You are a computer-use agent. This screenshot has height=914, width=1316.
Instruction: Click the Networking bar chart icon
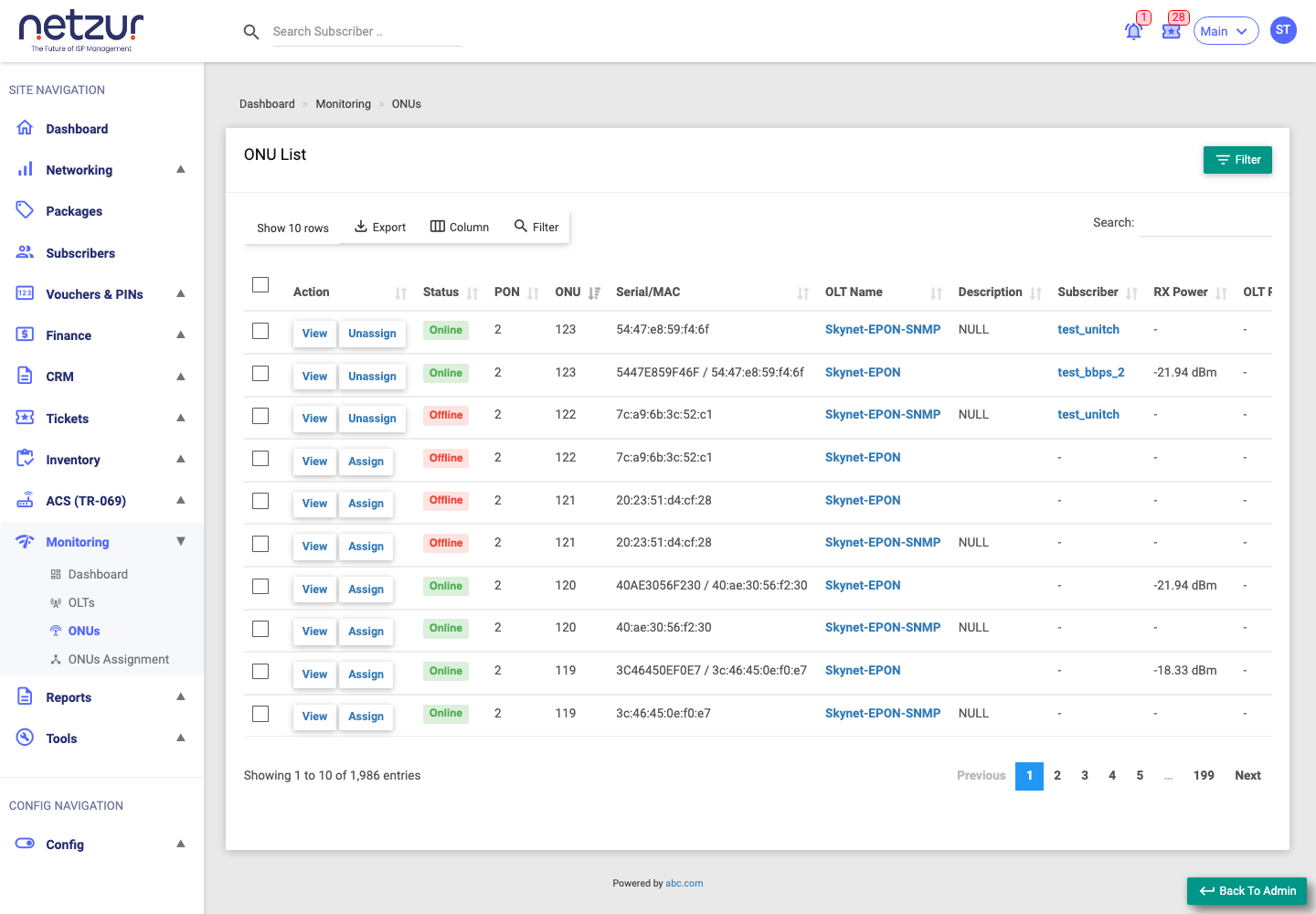(x=25, y=169)
